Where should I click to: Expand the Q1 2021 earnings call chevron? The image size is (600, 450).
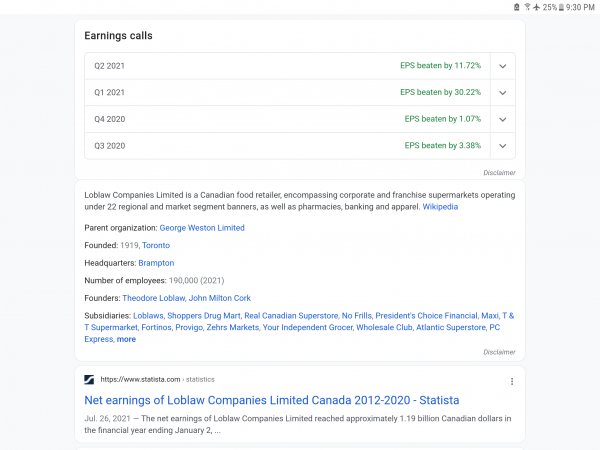point(502,93)
